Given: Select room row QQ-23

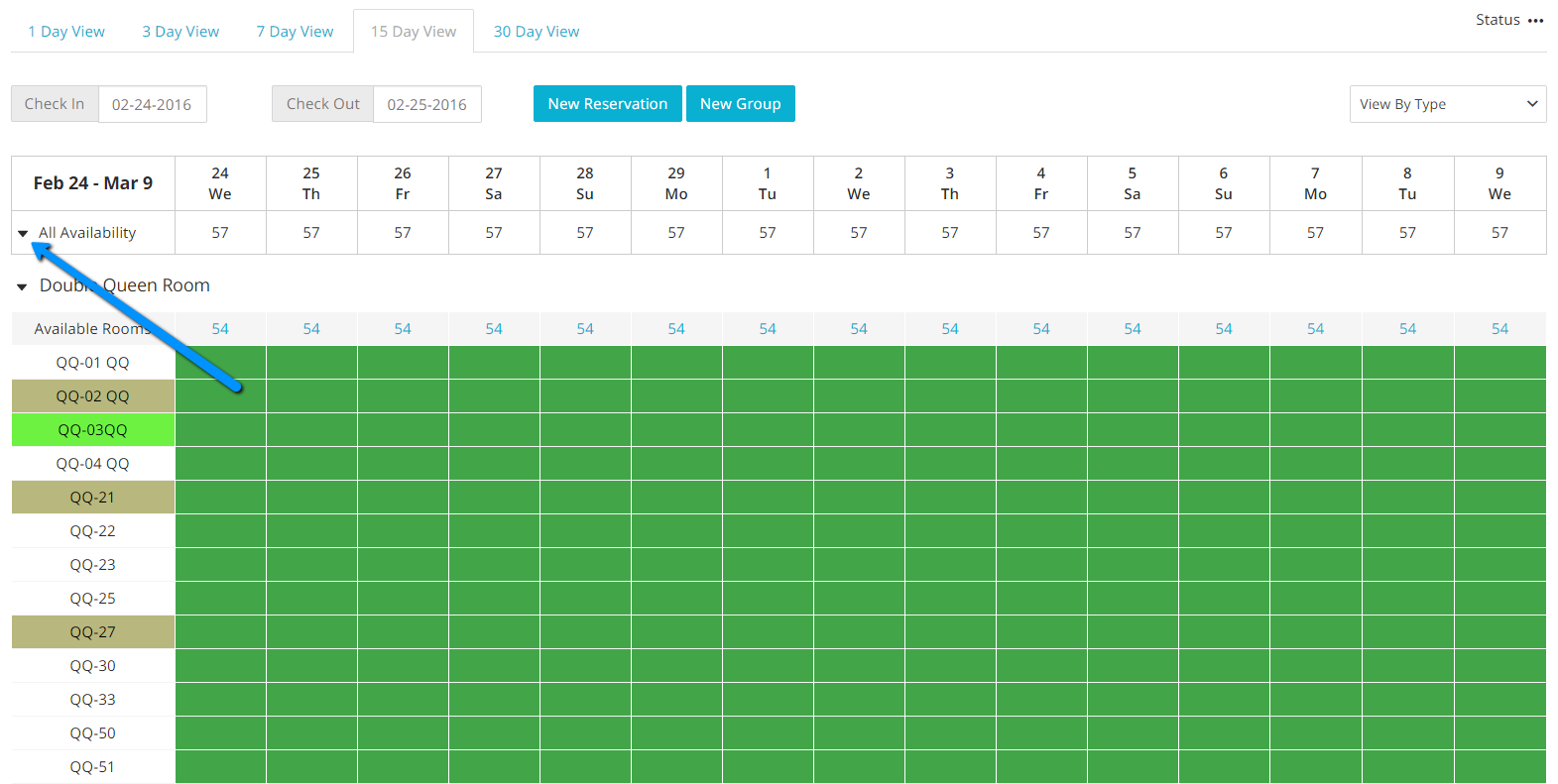Looking at the screenshot, I should pos(93,565).
